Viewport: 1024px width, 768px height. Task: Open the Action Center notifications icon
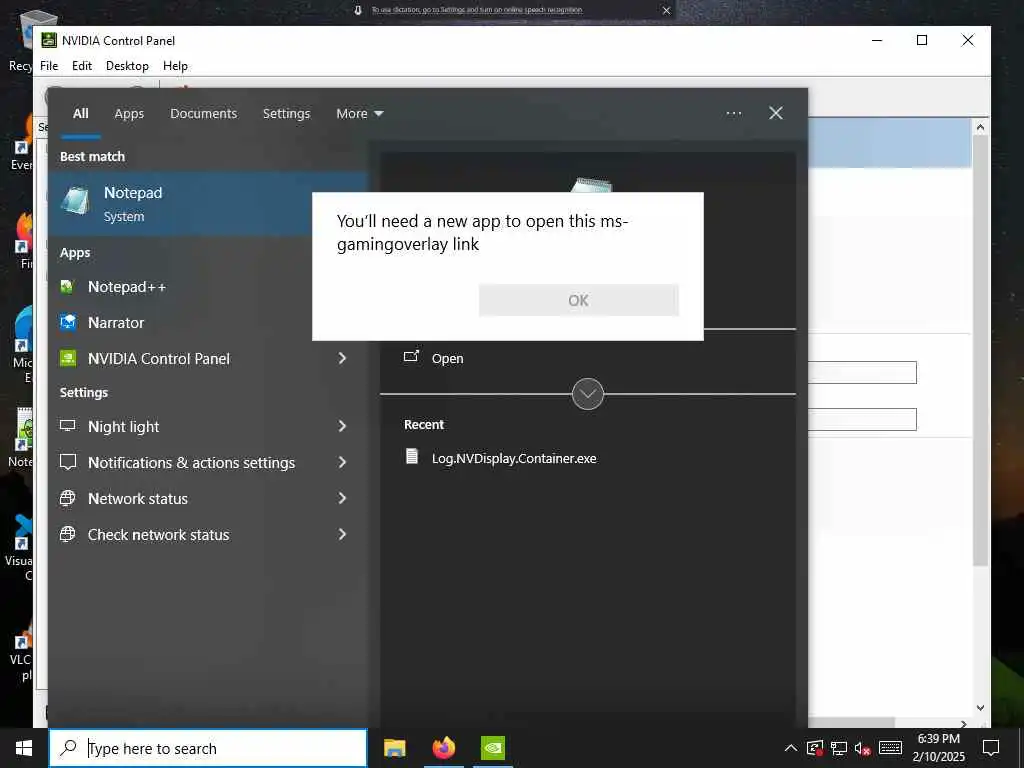click(991, 748)
